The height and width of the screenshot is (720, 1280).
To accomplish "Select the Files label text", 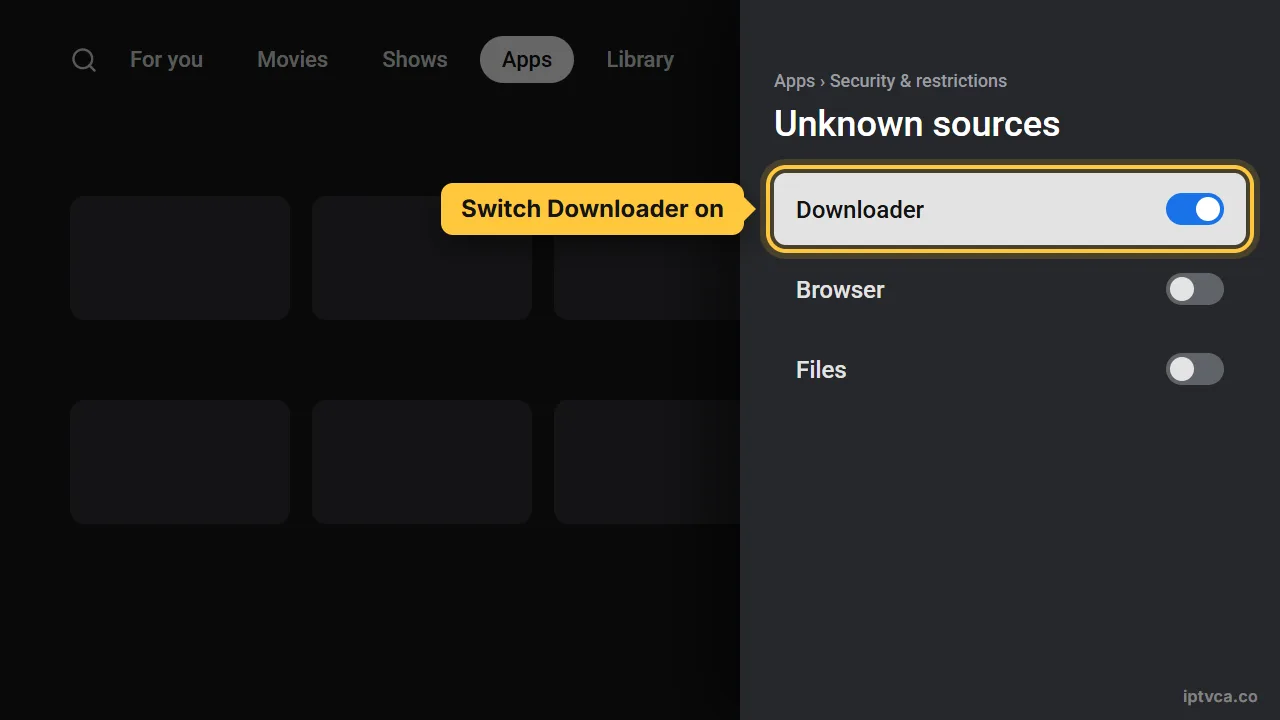I will point(821,370).
